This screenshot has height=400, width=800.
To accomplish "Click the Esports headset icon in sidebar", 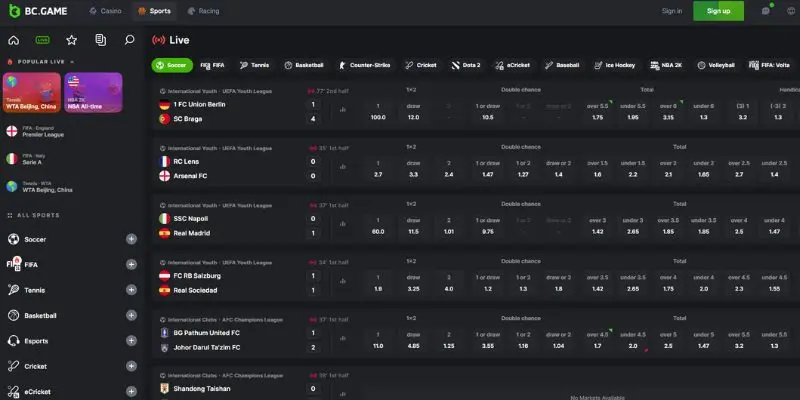I will [x=14, y=341].
